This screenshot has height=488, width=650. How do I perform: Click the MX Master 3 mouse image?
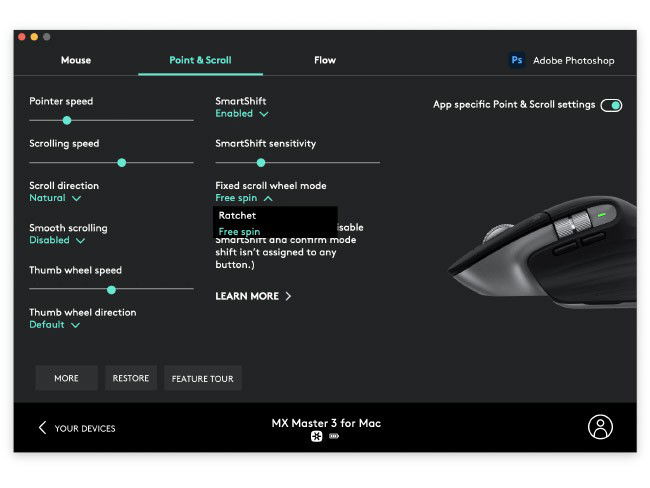tap(543, 253)
